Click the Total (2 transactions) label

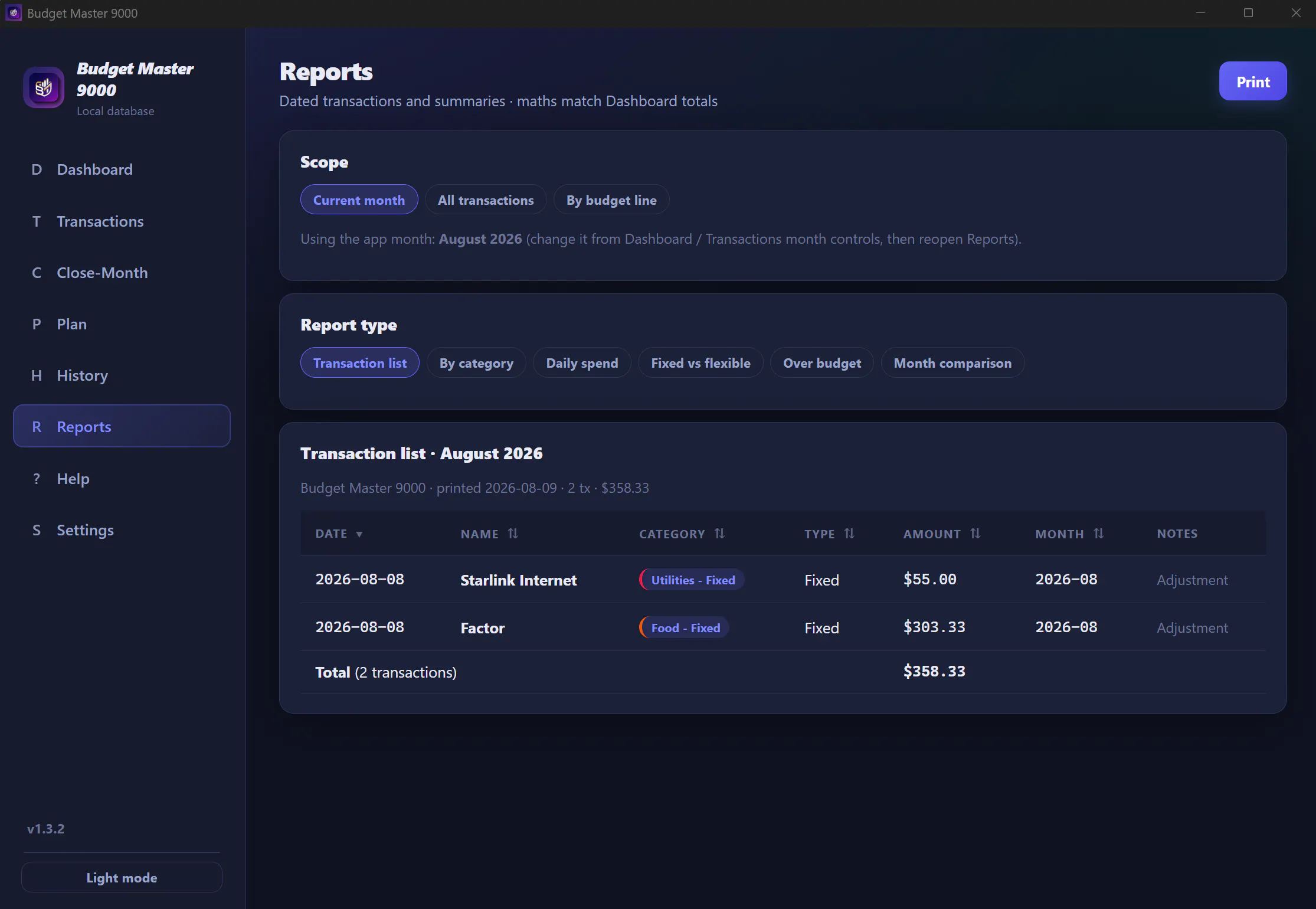[x=386, y=672]
